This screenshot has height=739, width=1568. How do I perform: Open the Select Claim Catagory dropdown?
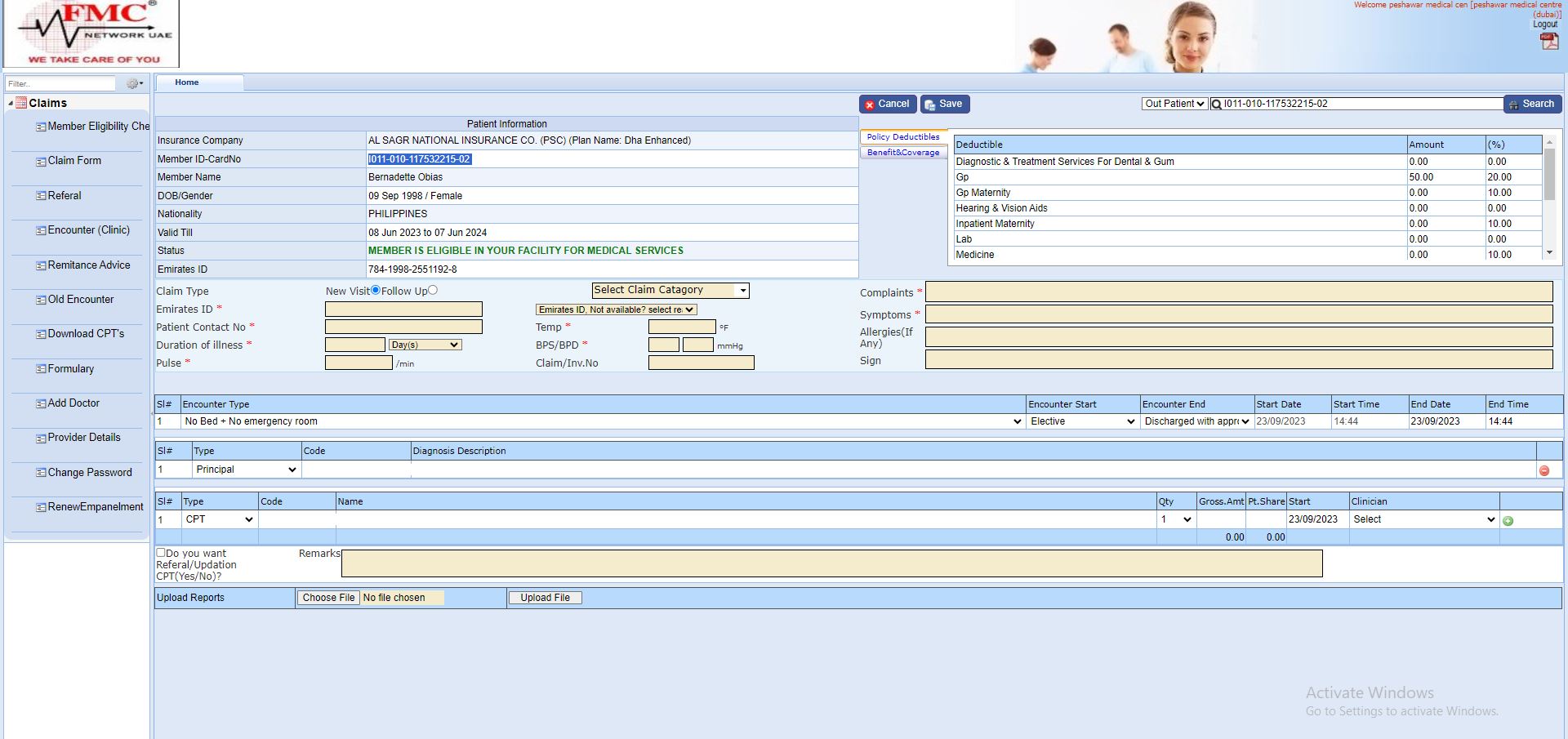point(670,290)
